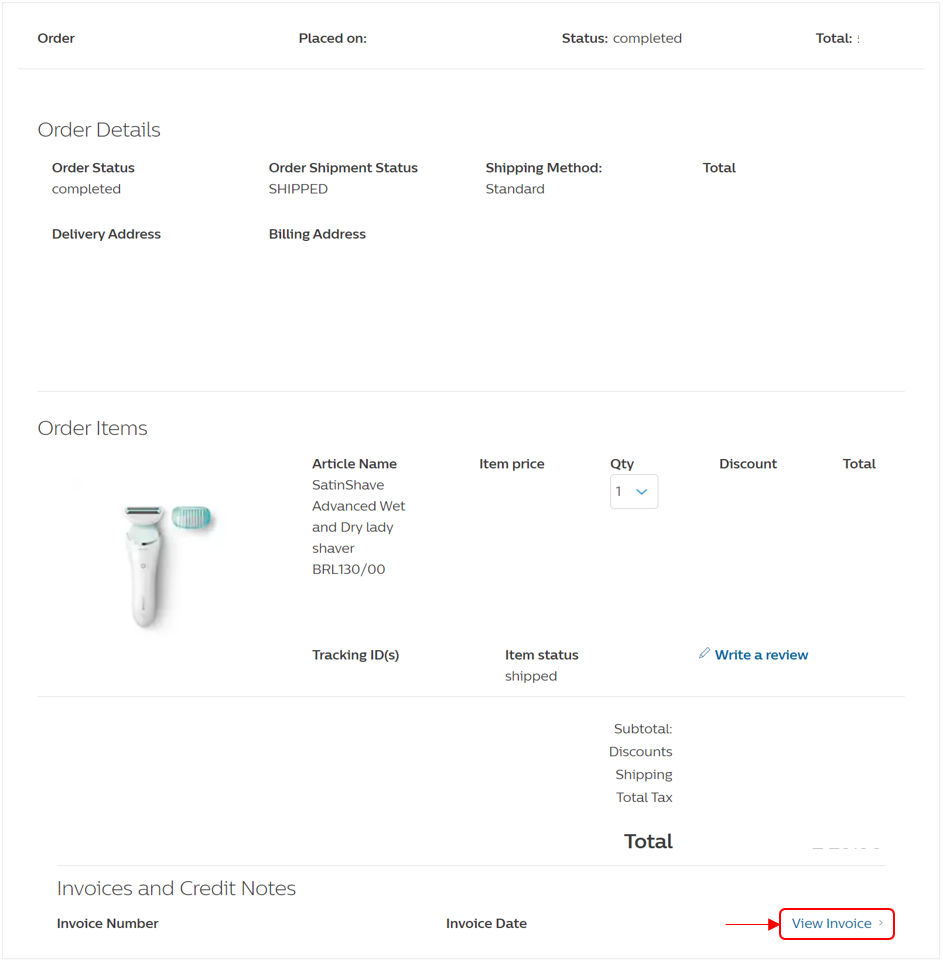
Task: Open the Qty dropdown
Action: 634,491
